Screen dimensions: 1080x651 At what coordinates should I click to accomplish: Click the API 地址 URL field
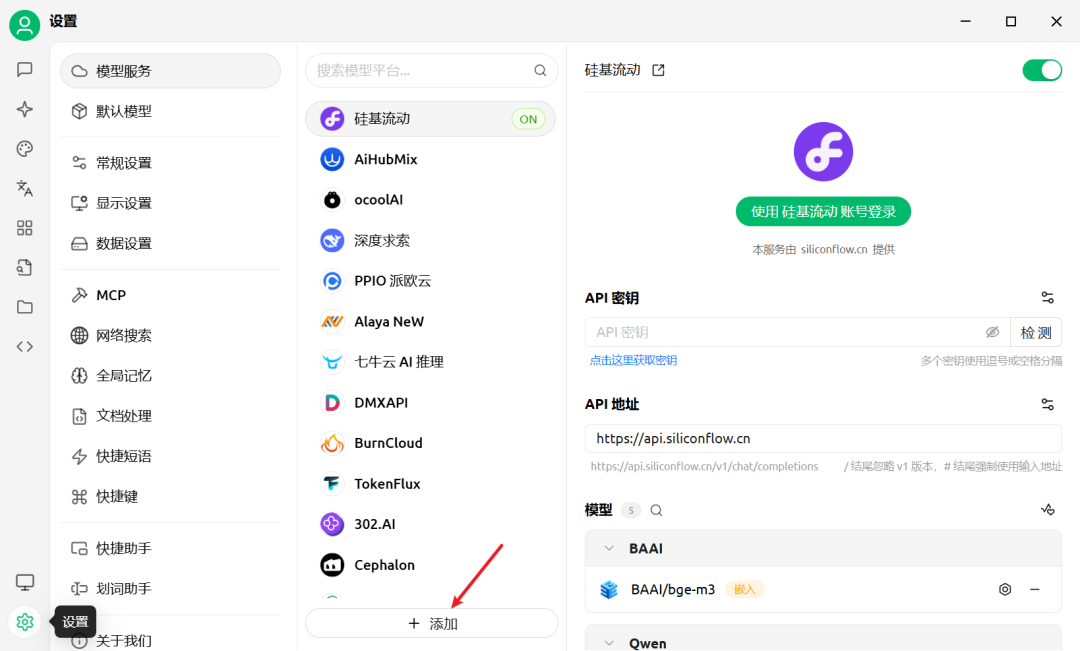point(823,439)
